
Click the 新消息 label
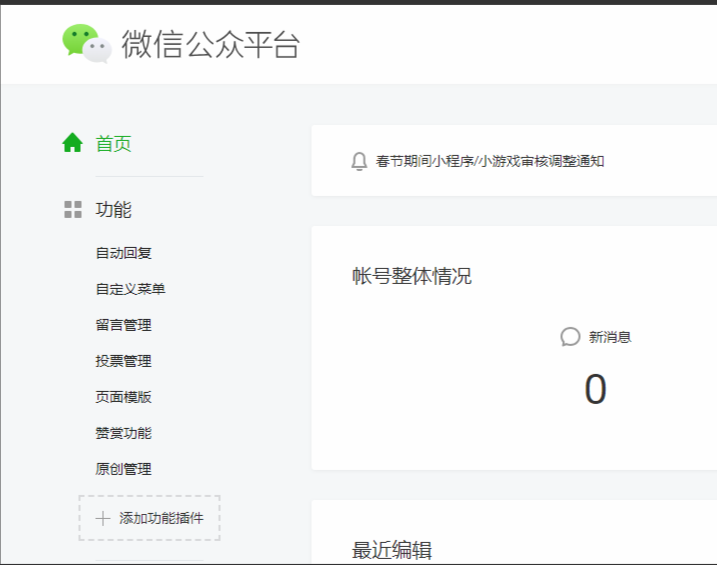(x=610, y=337)
